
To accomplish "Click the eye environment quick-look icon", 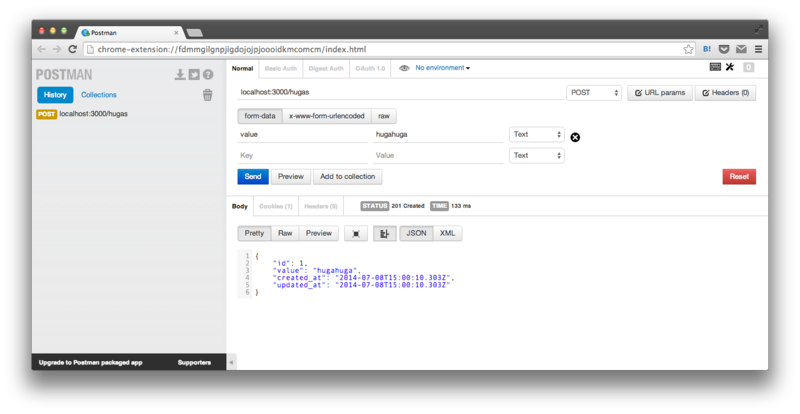I will [404, 68].
